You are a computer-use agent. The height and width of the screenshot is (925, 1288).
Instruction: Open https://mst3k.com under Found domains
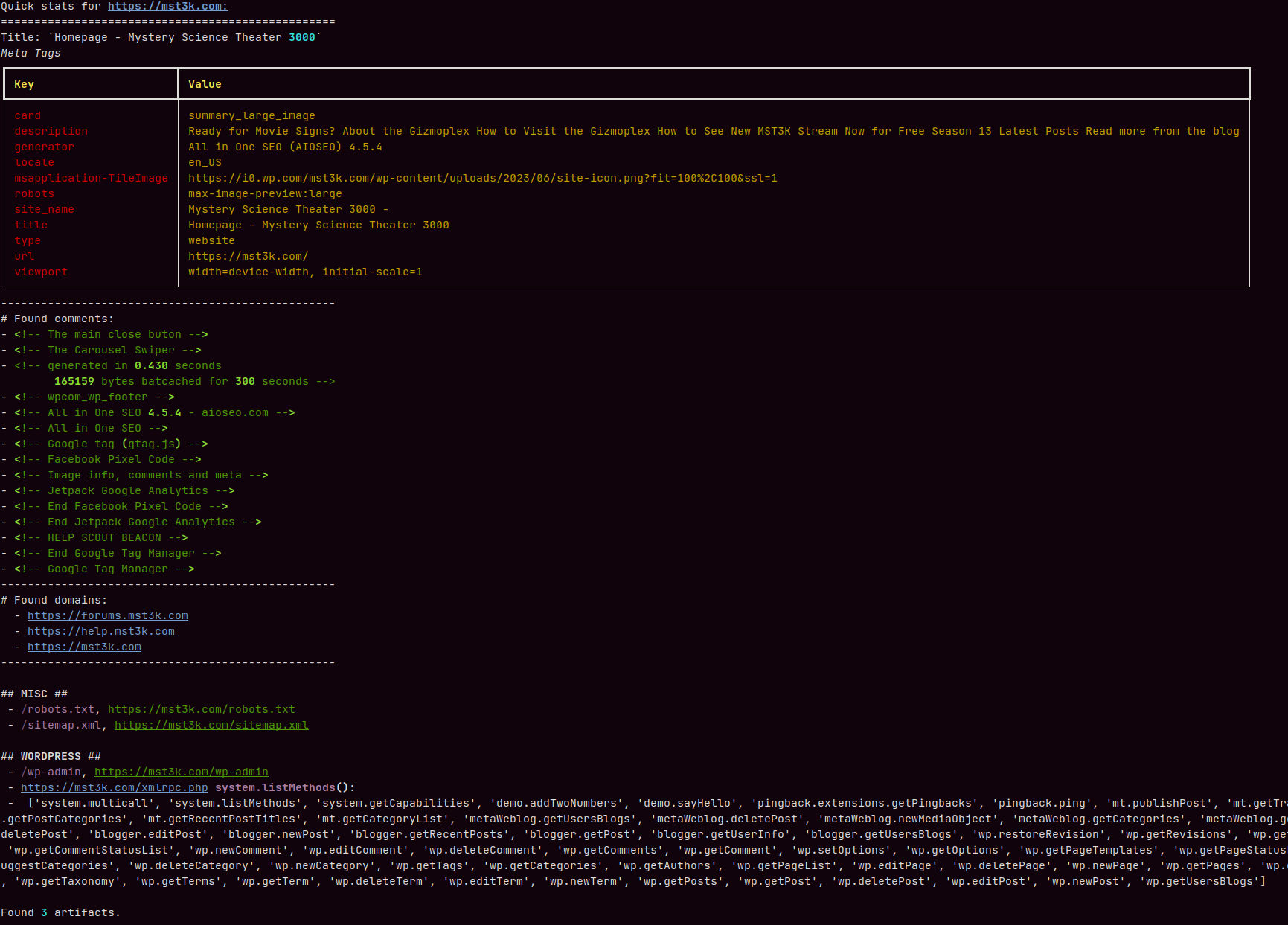point(84,647)
